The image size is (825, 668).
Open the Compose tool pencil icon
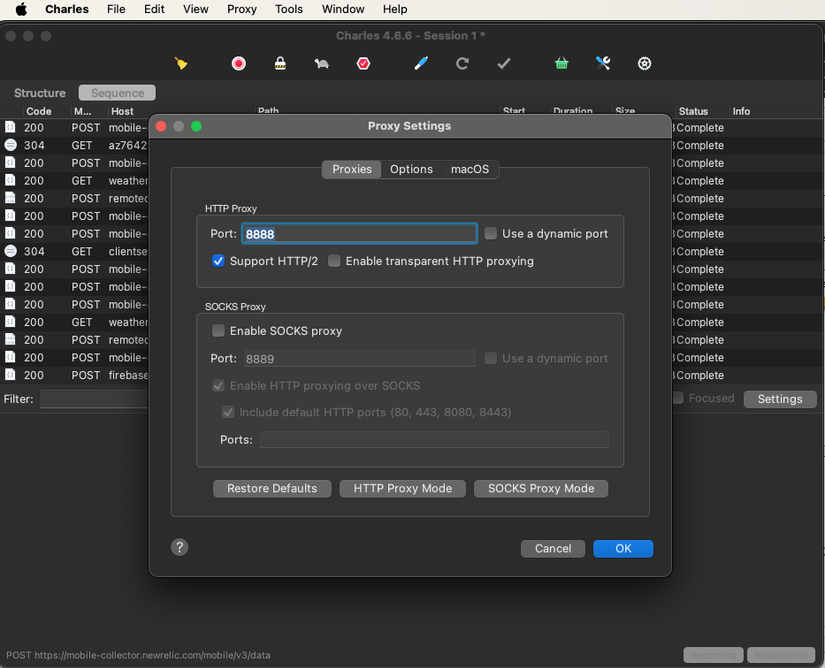[421, 63]
